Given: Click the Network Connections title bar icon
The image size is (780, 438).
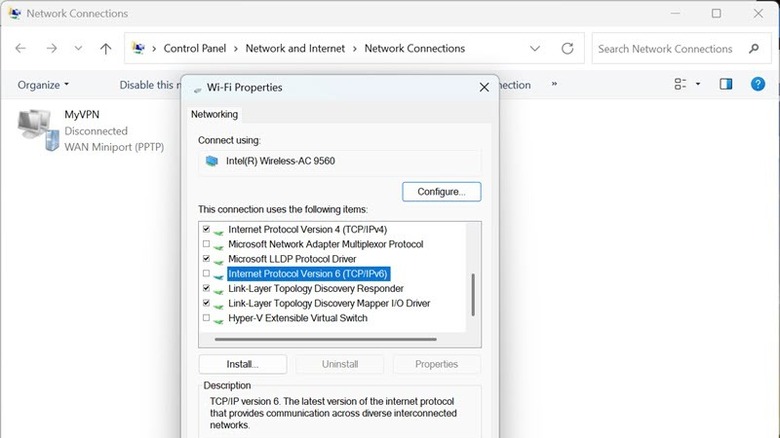Looking at the screenshot, I should (15, 13).
